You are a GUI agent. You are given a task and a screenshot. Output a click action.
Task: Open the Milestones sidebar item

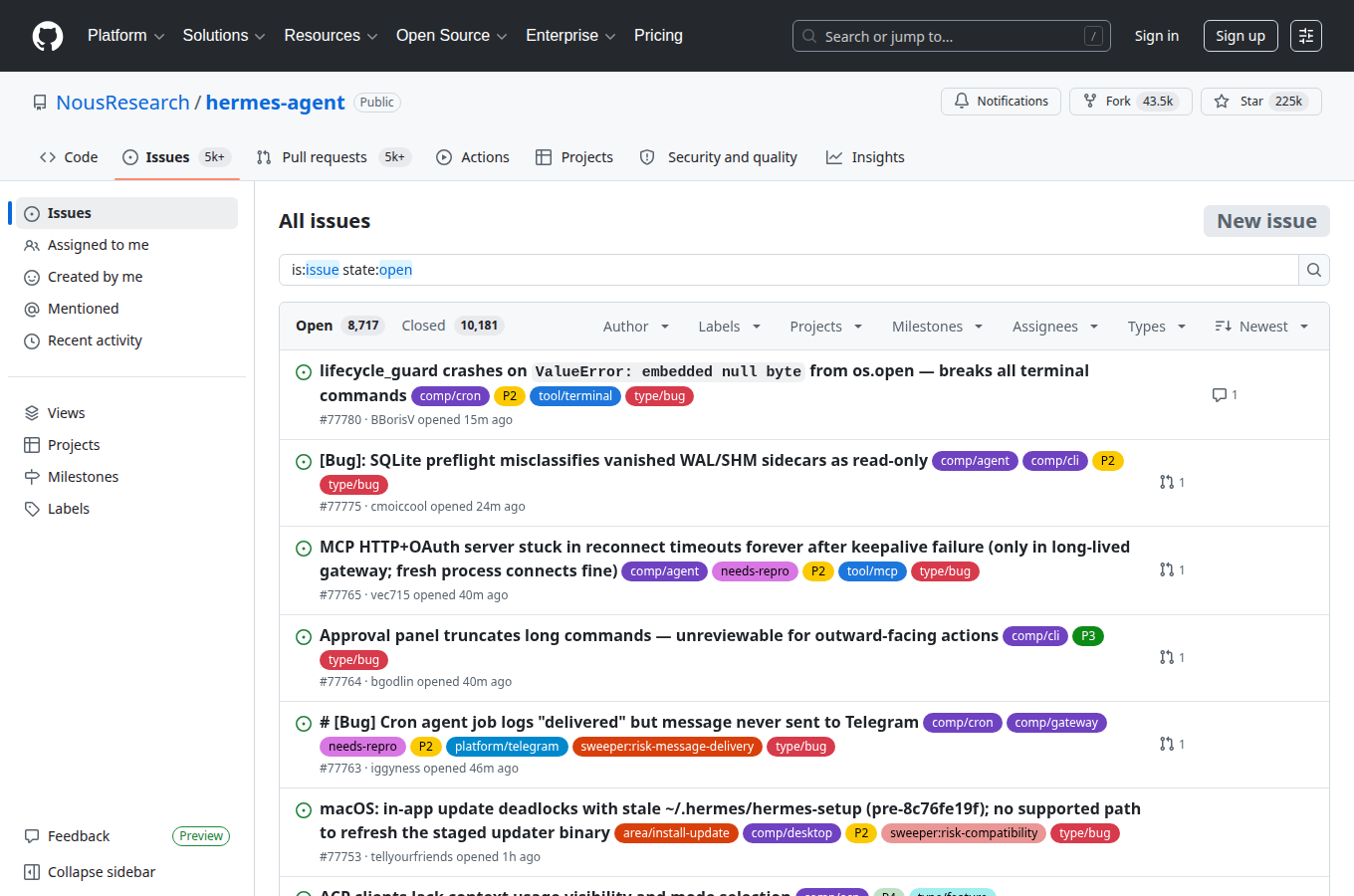[126, 477]
